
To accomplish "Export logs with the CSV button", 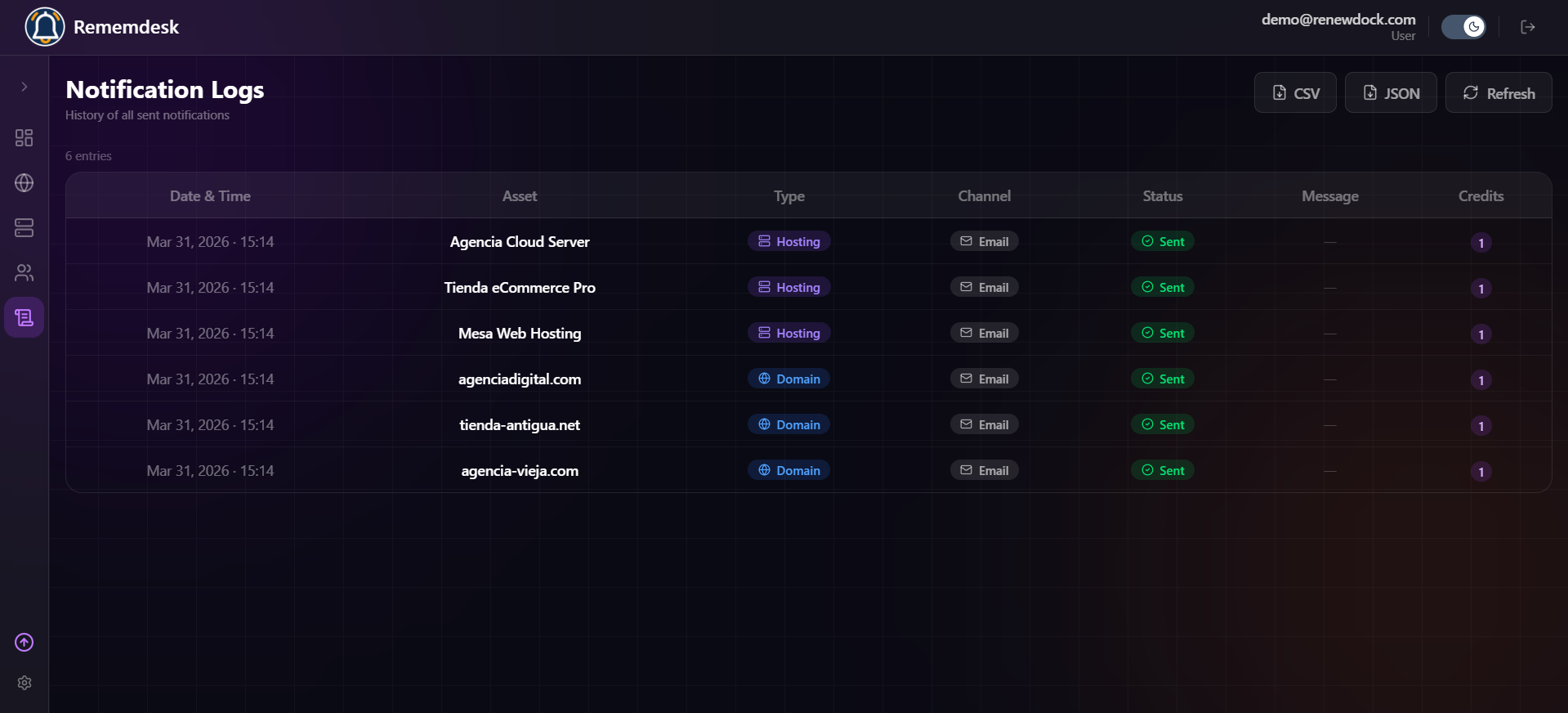I will (x=1295, y=92).
